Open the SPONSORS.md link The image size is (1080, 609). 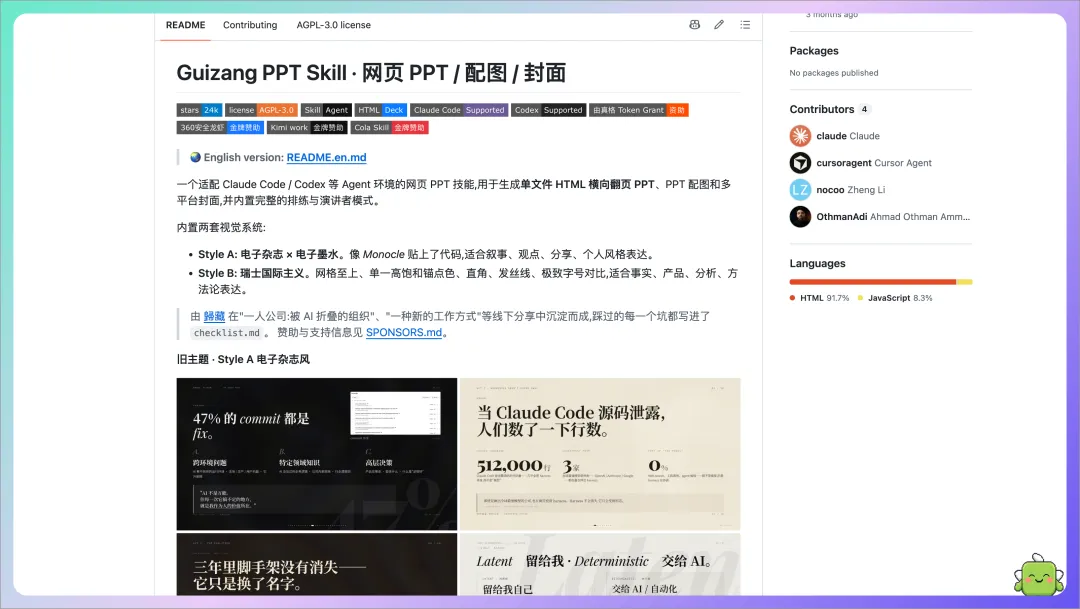404,332
